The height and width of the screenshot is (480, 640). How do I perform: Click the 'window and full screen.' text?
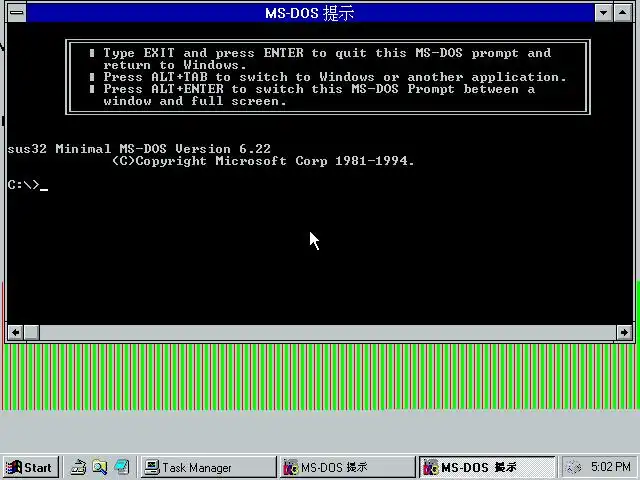[x=195, y=101]
